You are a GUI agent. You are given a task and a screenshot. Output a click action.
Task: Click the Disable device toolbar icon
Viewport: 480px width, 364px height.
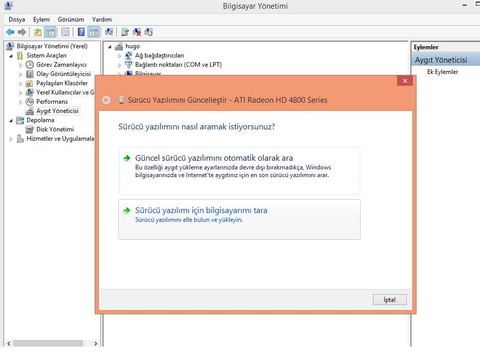coord(149,32)
